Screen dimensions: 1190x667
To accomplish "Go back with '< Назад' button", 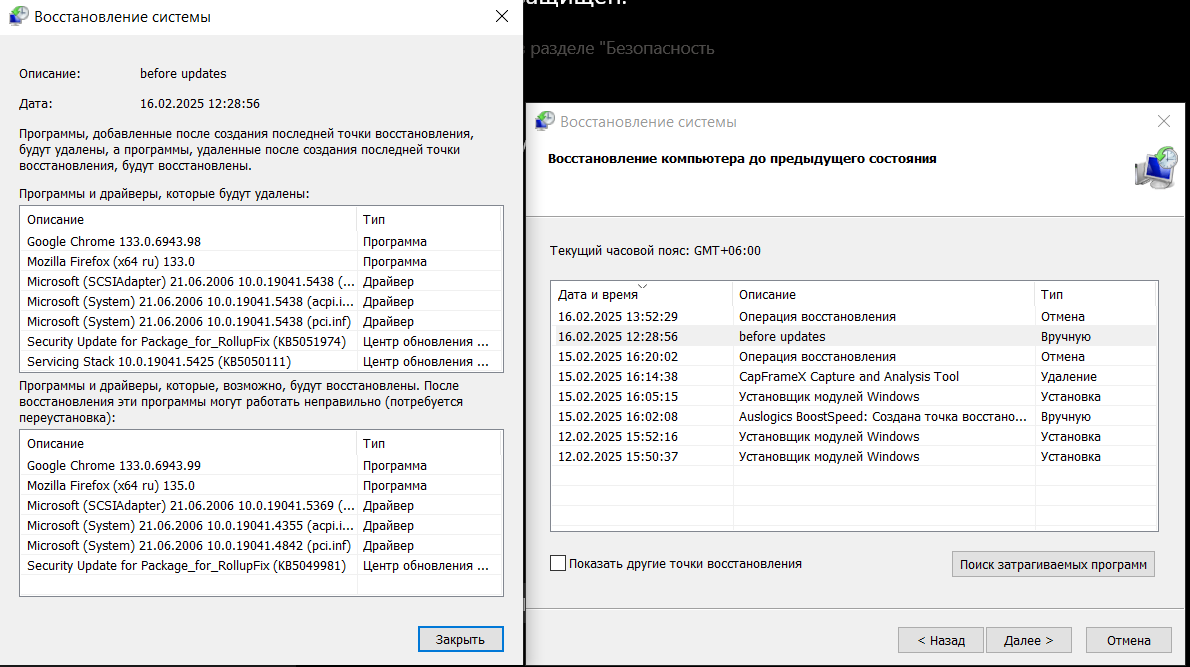I will (x=932, y=640).
